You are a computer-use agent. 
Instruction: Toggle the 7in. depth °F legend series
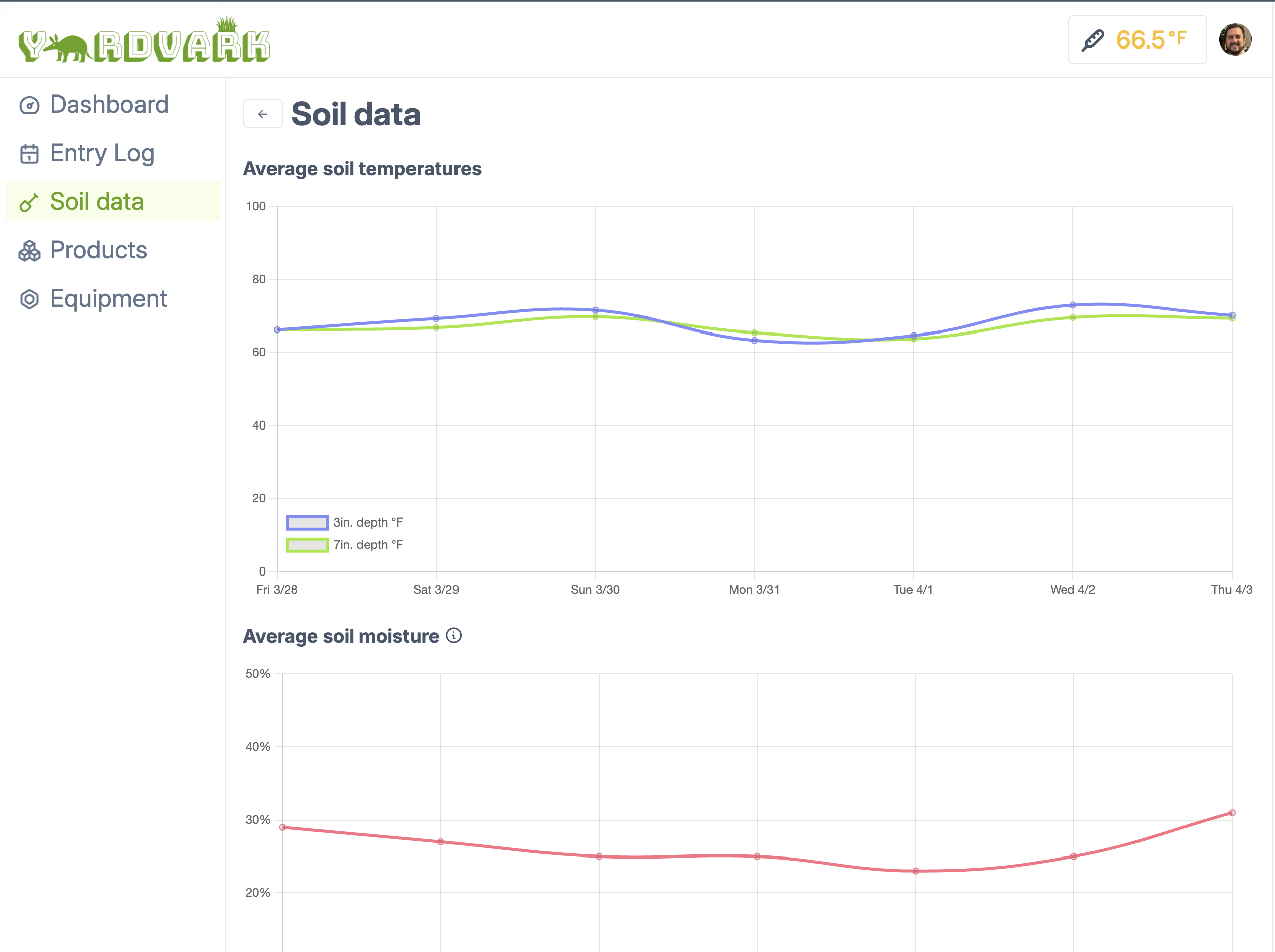click(368, 545)
